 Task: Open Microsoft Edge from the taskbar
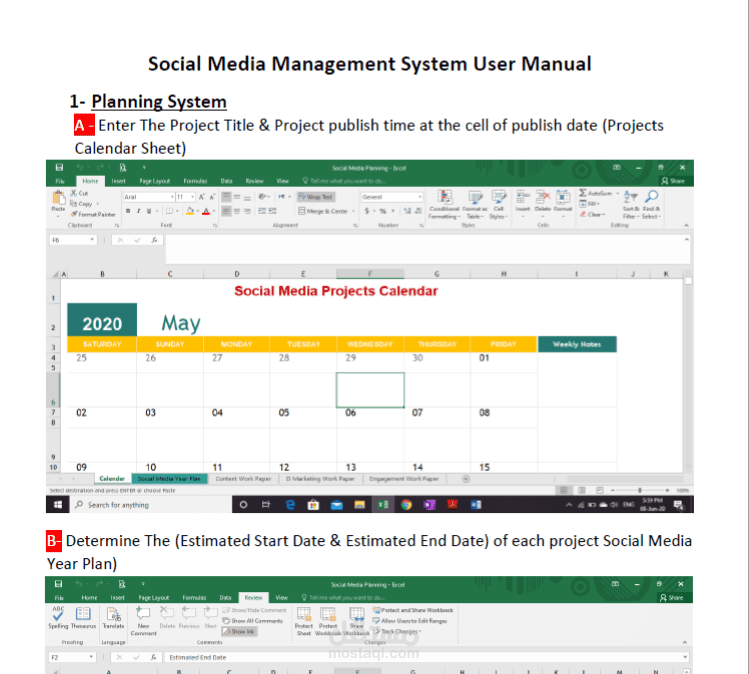click(290, 505)
